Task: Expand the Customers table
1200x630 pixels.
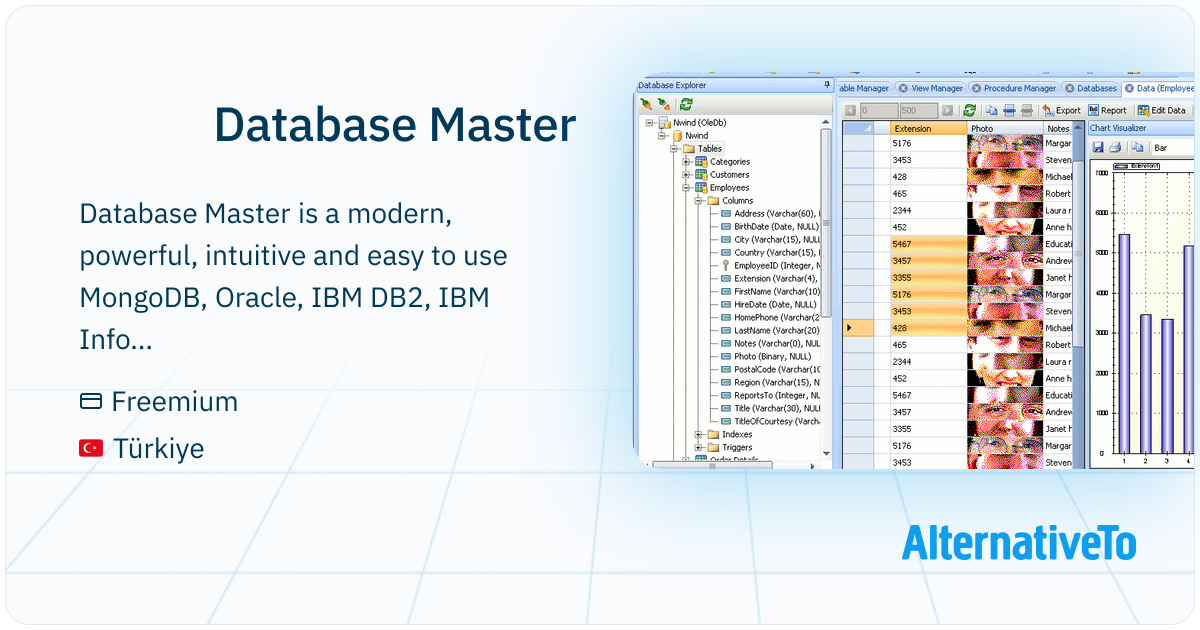Action: pos(686,174)
